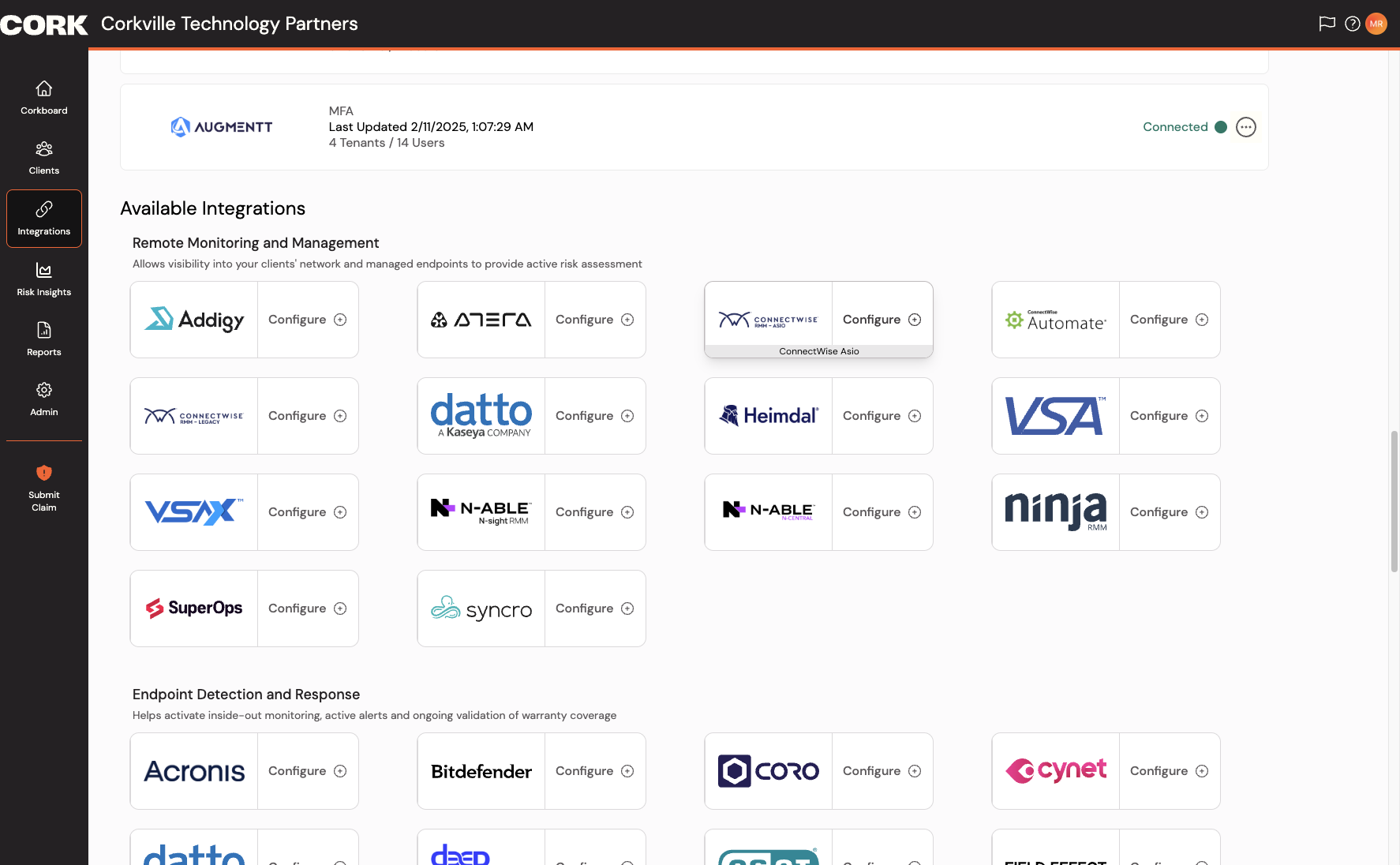The height and width of the screenshot is (865, 1400).
Task: Click the Heimdal logo tile
Action: [769, 416]
